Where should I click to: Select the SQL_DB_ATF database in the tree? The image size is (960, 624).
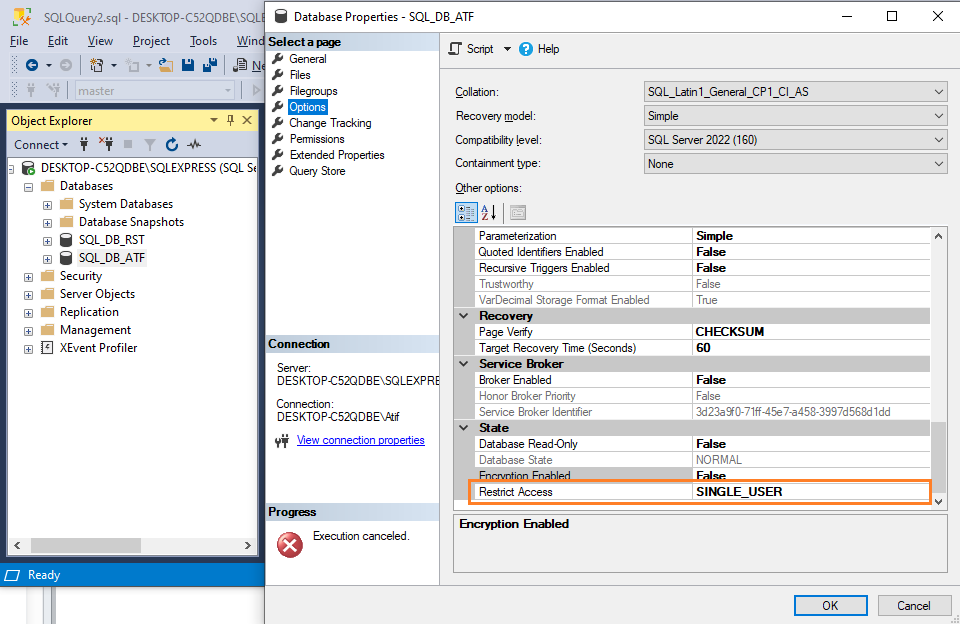(x=111, y=258)
